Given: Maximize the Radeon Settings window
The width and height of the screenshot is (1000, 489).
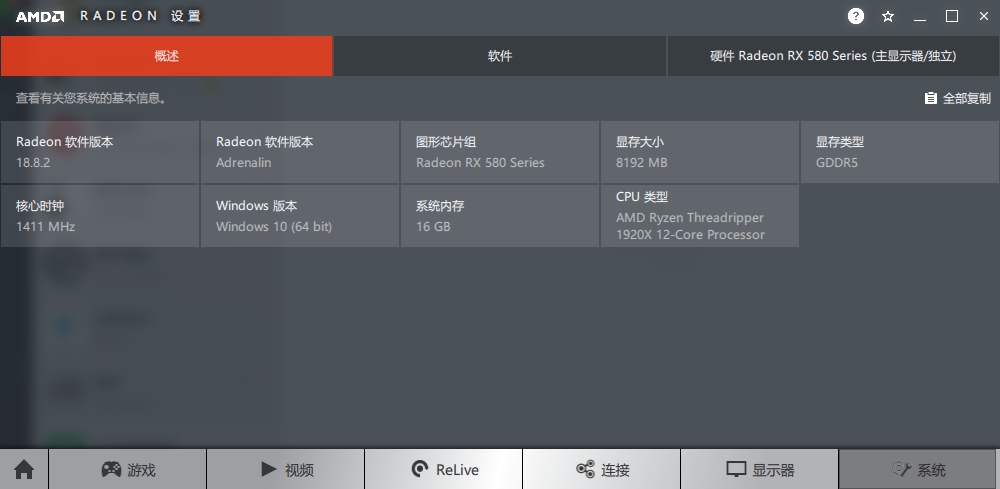Looking at the screenshot, I should coord(952,17).
